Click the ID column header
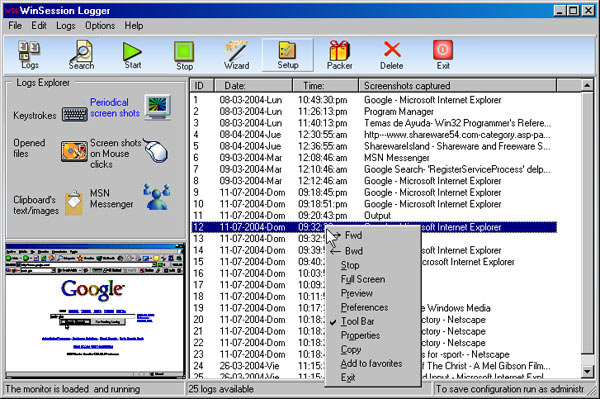This screenshot has height=399, width=600. [x=202, y=85]
